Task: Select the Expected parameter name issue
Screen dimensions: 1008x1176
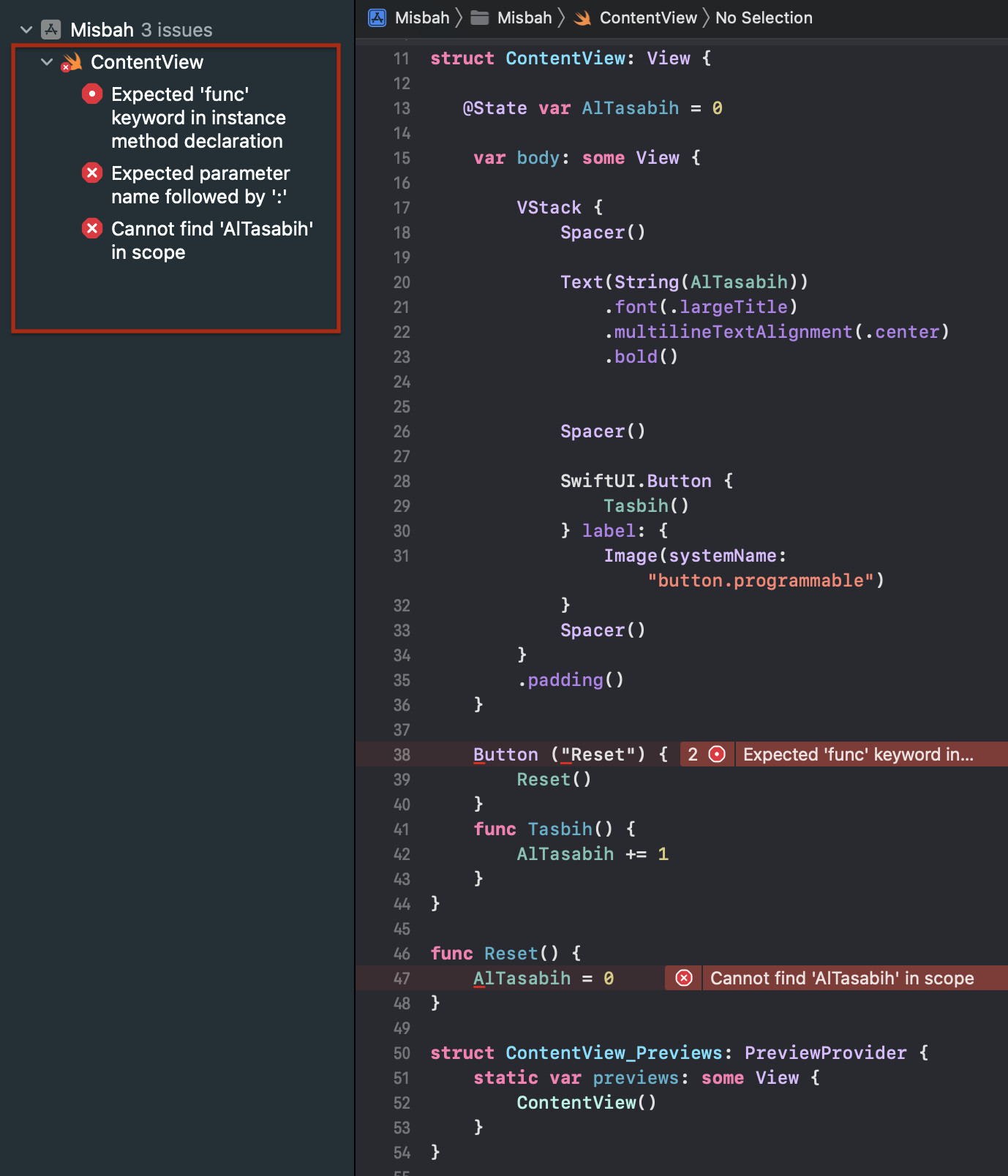Action: (200, 185)
